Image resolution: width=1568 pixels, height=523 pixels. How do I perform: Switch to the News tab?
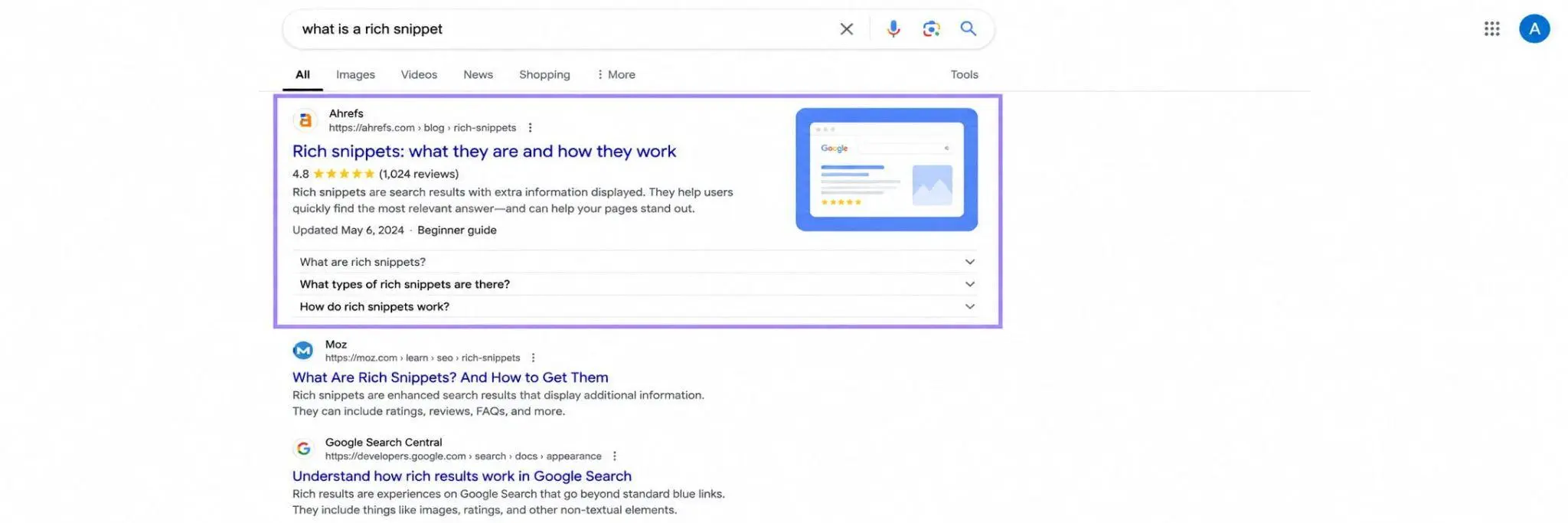point(478,74)
